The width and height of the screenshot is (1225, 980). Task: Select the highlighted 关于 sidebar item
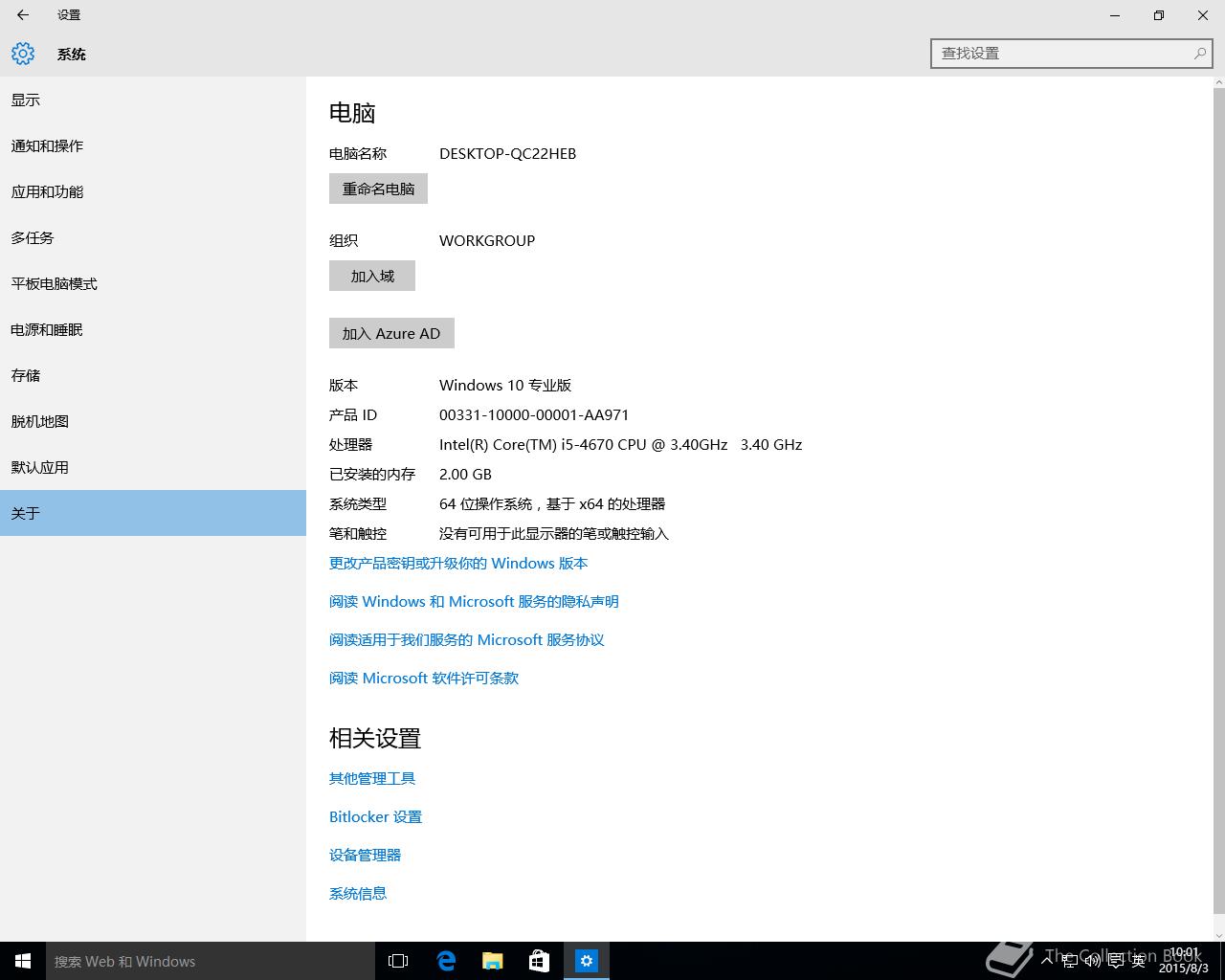[x=153, y=513]
